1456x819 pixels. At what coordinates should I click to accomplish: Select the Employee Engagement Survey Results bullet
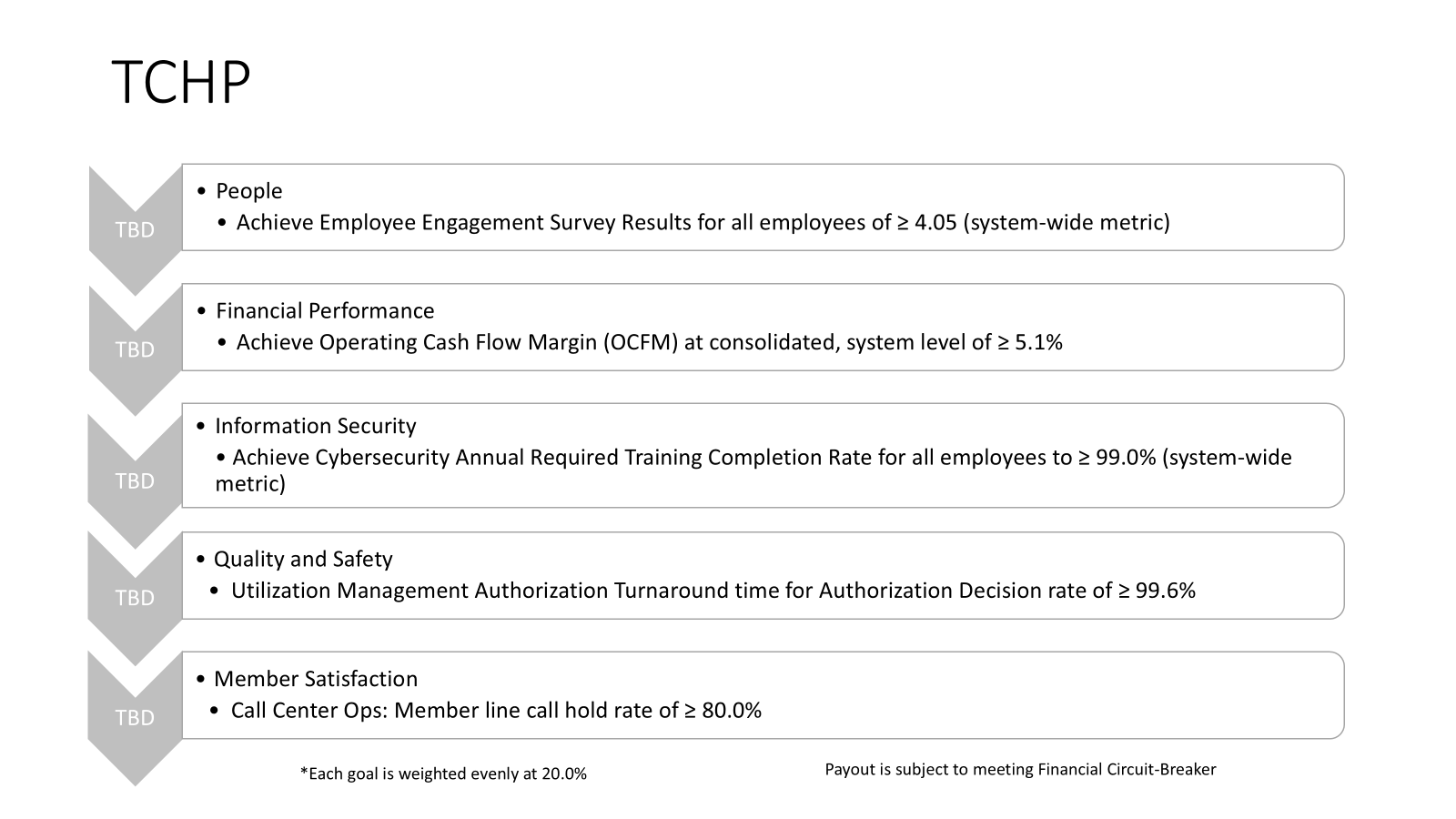pyautogui.click(x=703, y=222)
